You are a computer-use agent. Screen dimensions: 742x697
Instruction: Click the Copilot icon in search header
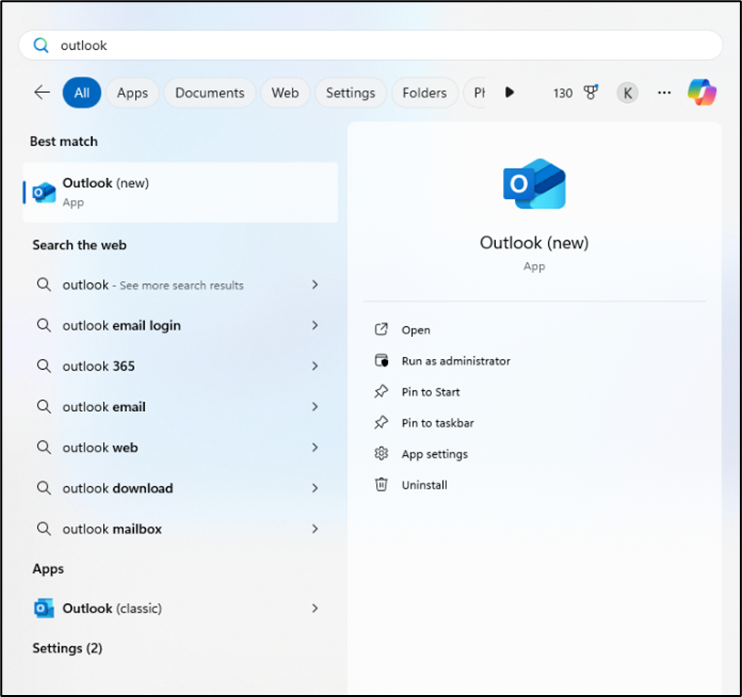pos(702,92)
